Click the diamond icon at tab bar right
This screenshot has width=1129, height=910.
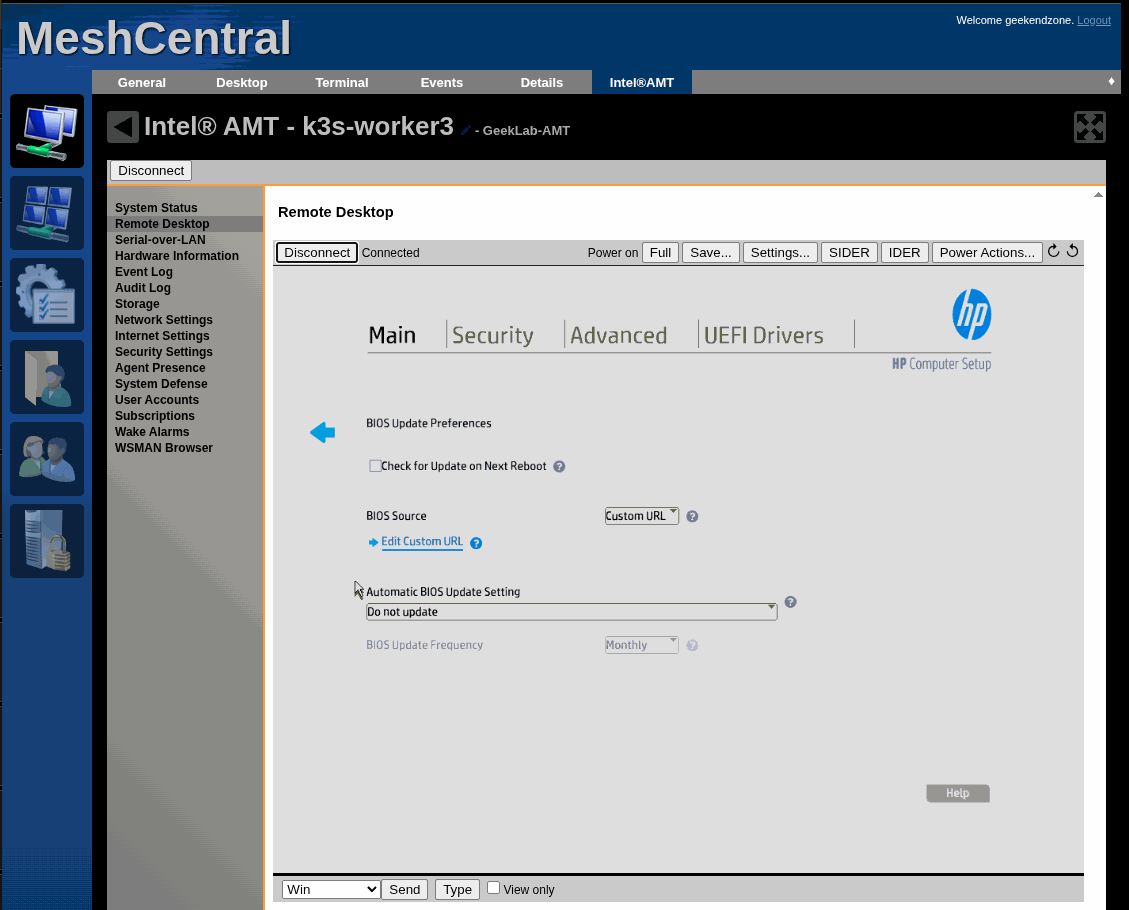point(1111,81)
